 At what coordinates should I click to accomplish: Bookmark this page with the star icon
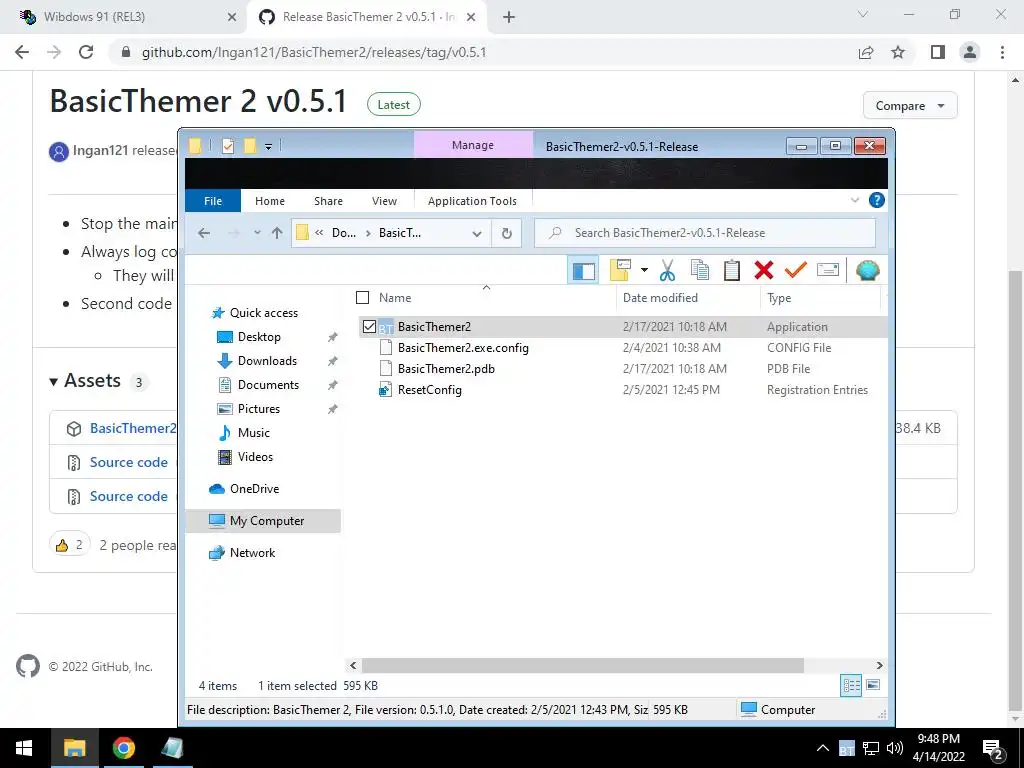pyautogui.click(x=898, y=52)
